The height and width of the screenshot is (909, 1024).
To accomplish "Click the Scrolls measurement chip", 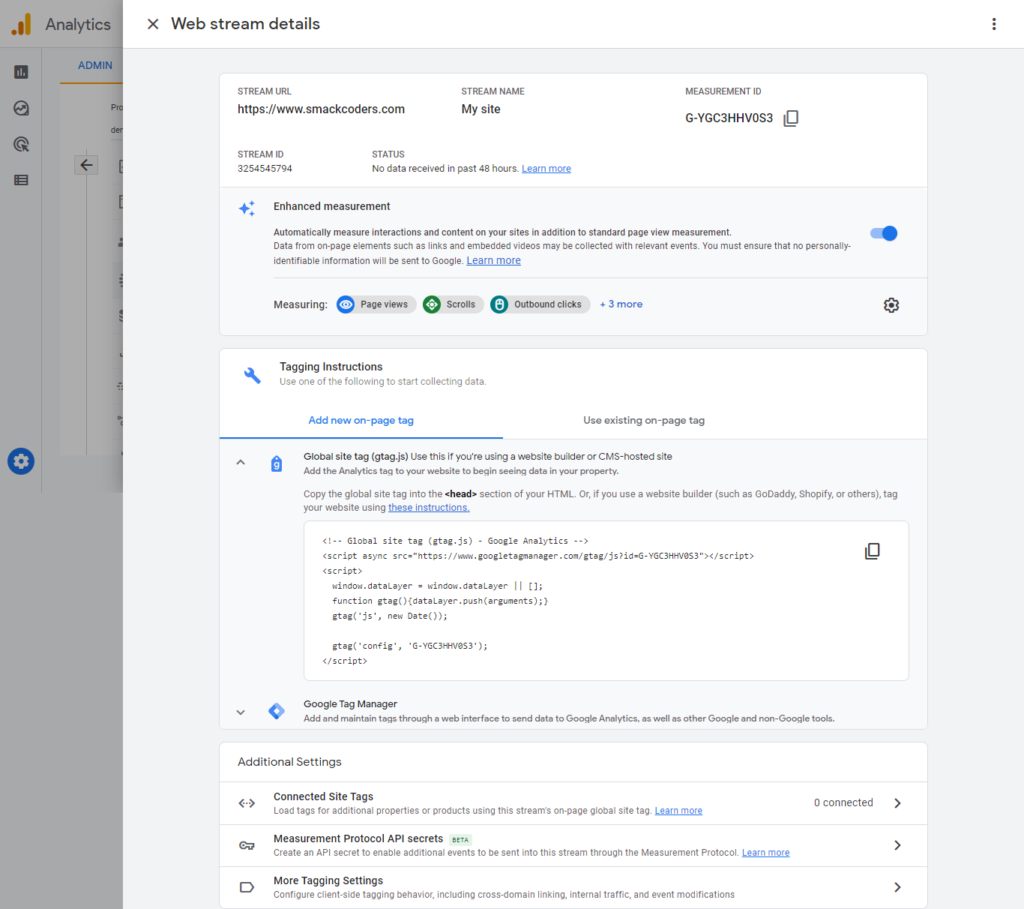I will [453, 304].
